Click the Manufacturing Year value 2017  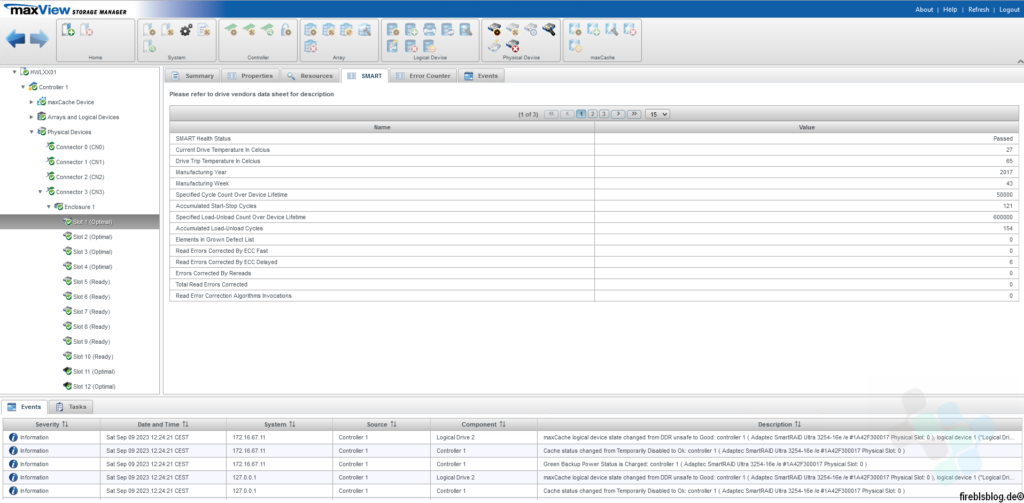click(x=1006, y=172)
